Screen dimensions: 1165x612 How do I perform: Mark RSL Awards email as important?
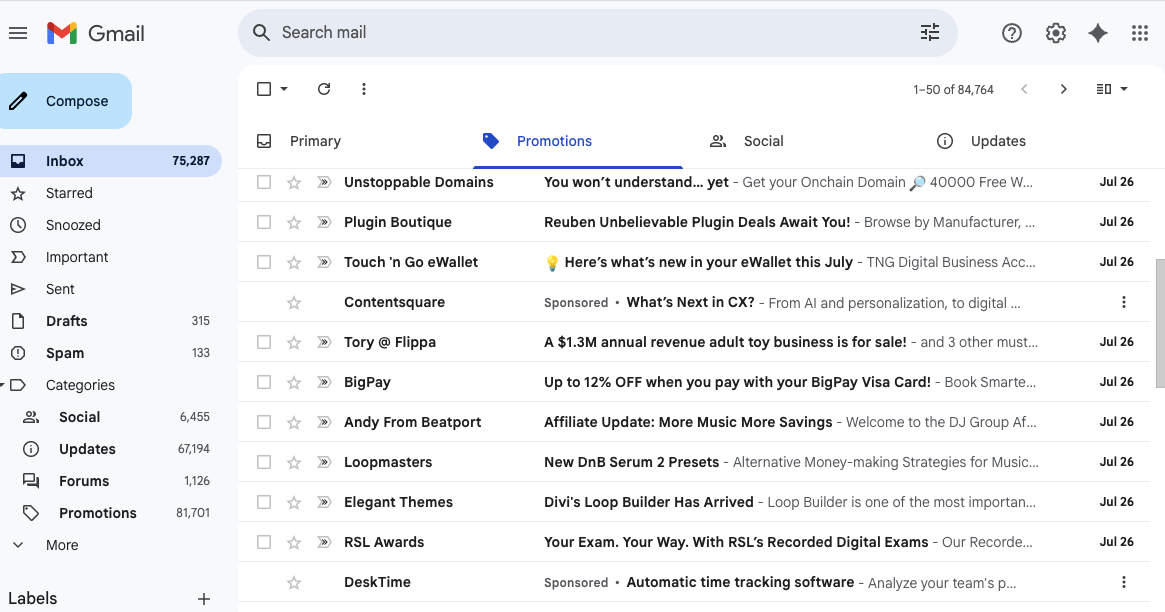[324, 542]
